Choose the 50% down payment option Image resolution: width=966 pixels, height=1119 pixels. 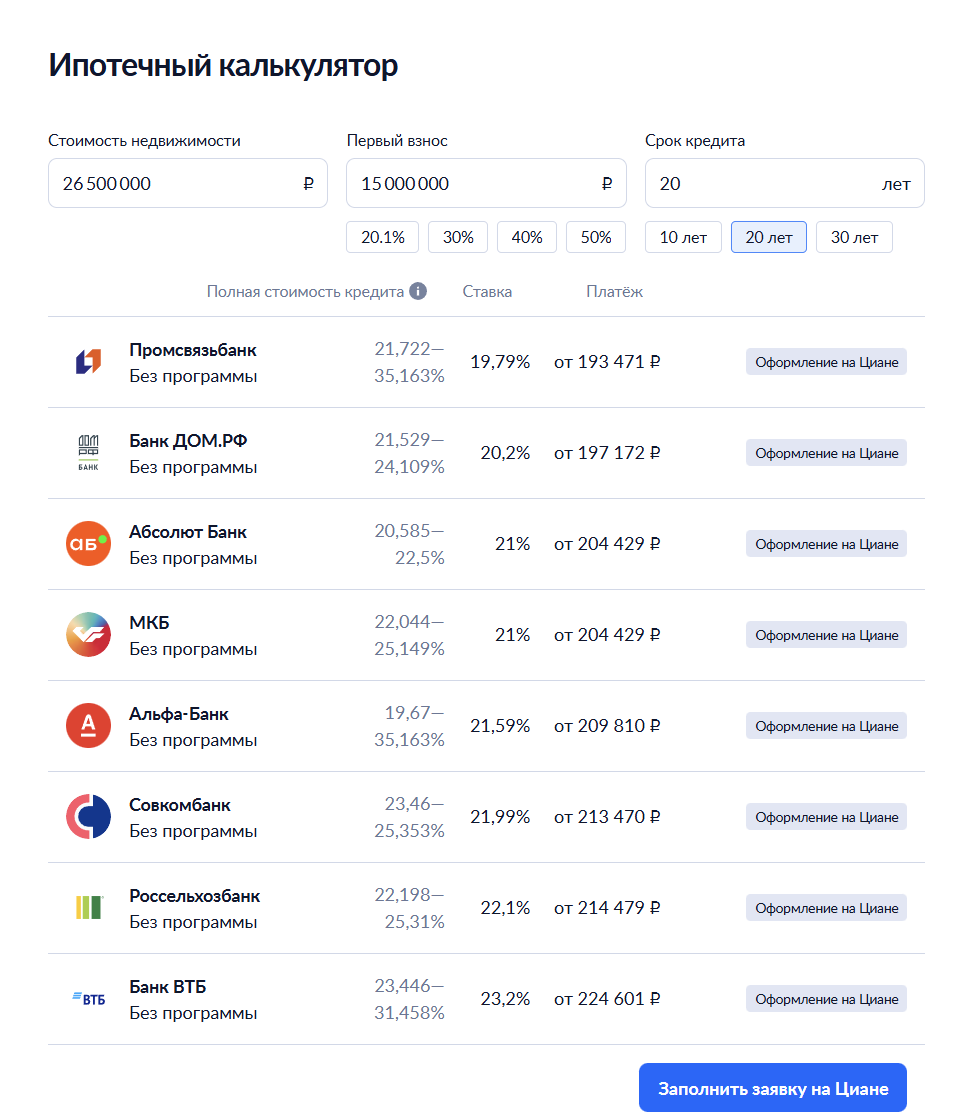pos(596,237)
